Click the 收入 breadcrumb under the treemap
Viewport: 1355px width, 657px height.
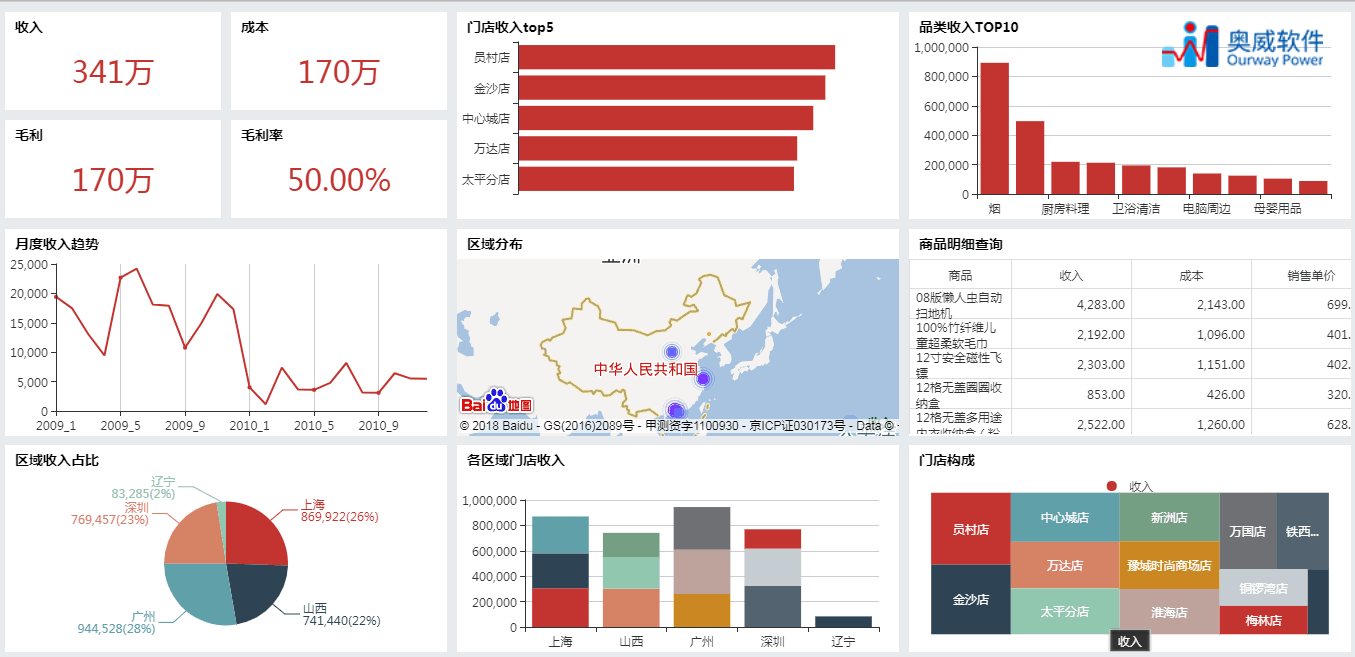point(1130,641)
